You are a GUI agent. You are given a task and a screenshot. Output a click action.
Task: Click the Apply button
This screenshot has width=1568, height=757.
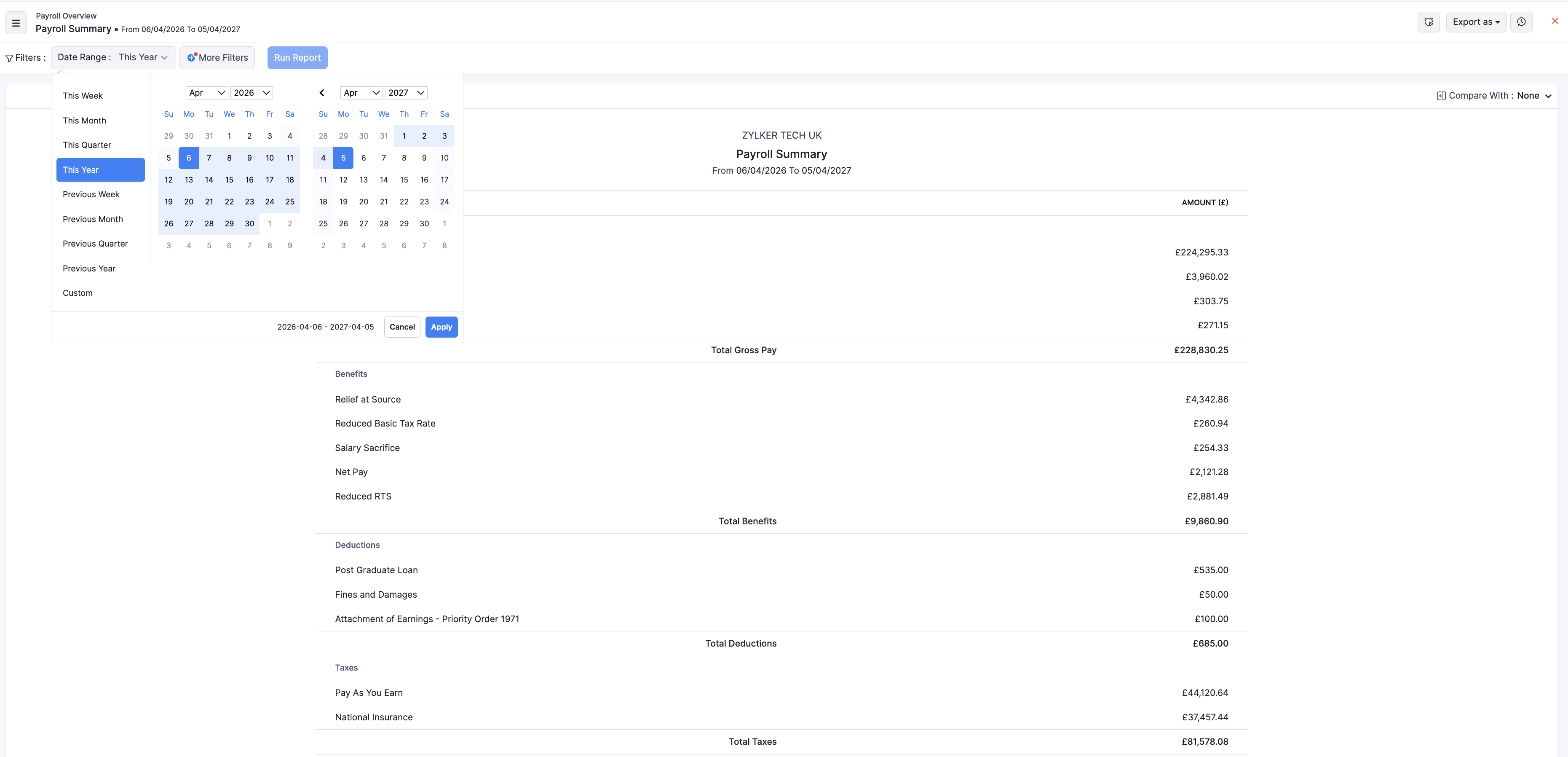tap(442, 327)
